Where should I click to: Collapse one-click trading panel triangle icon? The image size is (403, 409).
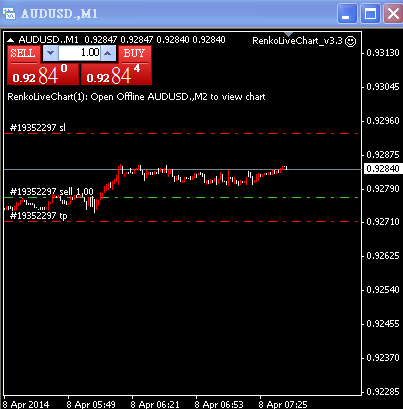click(11, 40)
